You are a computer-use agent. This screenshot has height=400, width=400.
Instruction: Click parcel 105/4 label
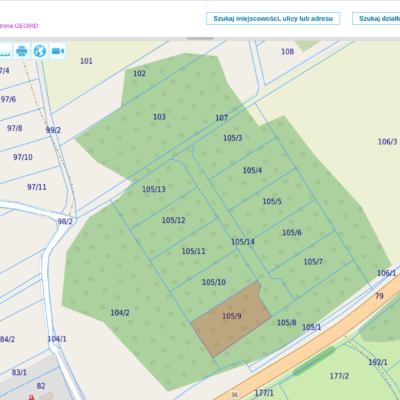tap(252, 170)
